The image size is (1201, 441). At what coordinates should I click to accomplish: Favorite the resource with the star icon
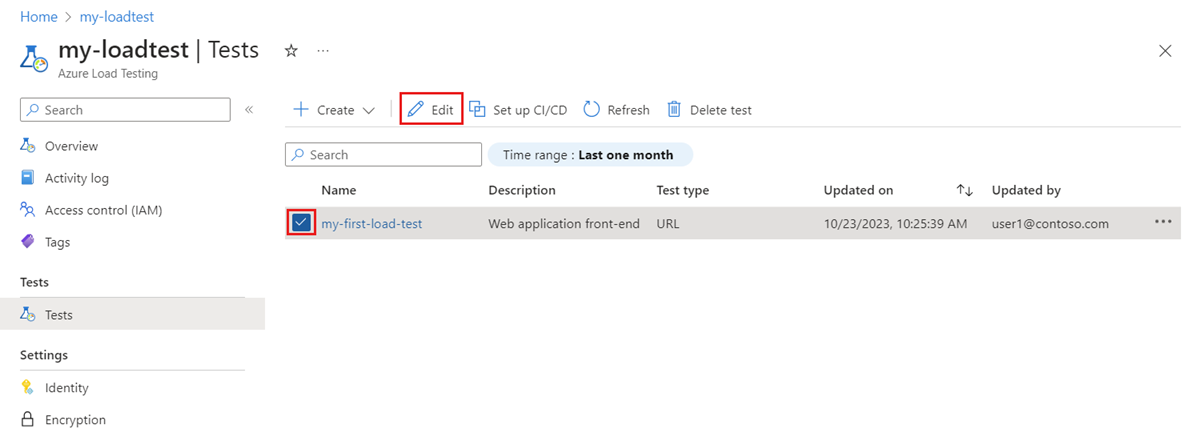(291, 50)
